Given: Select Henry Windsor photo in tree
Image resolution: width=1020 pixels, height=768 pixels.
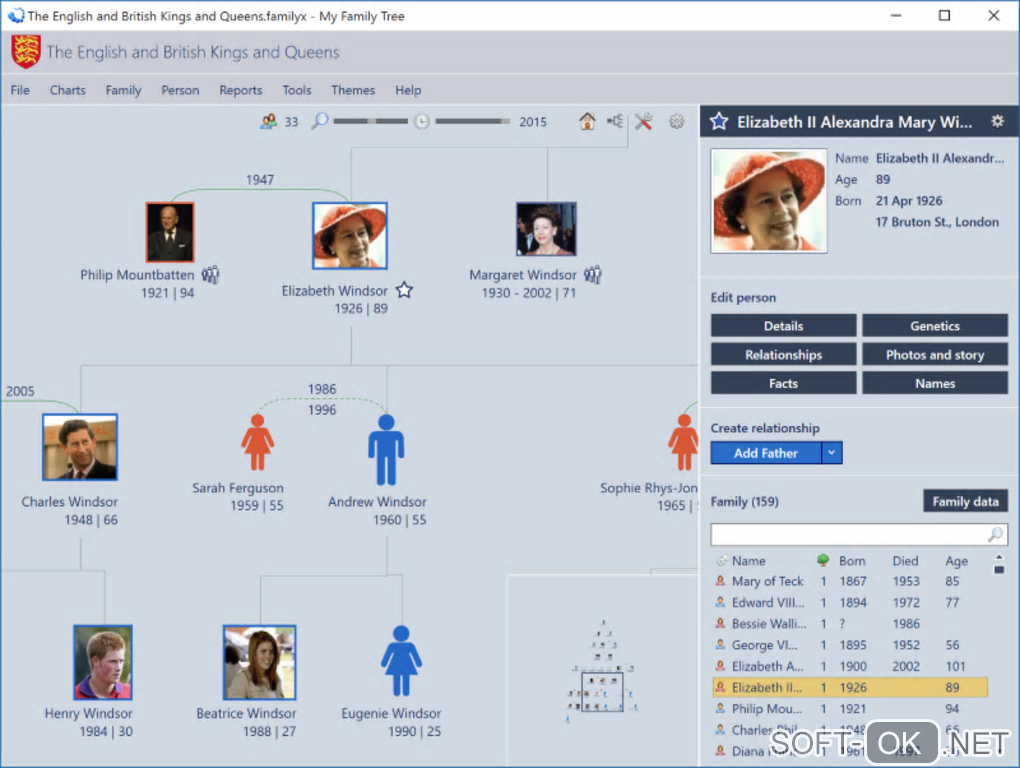Looking at the screenshot, I should 103,662.
